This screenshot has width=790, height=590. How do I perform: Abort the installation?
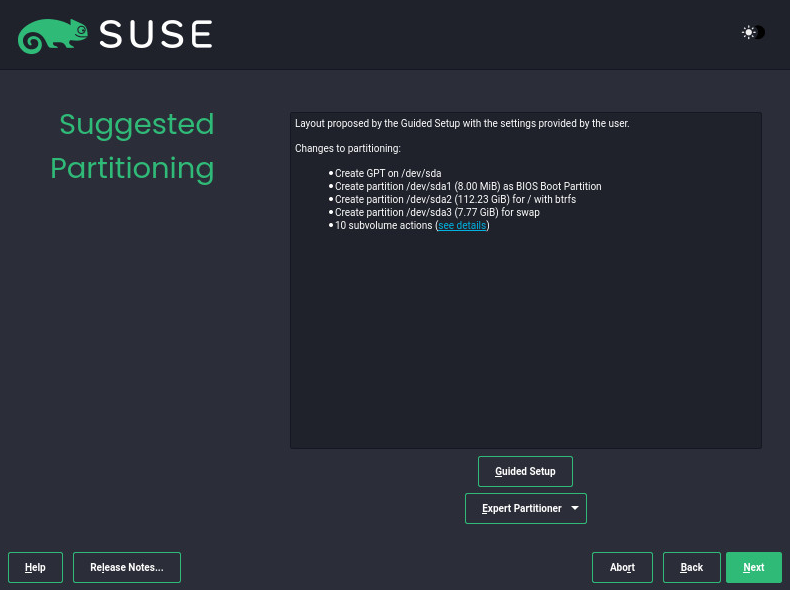click(622, 567)
